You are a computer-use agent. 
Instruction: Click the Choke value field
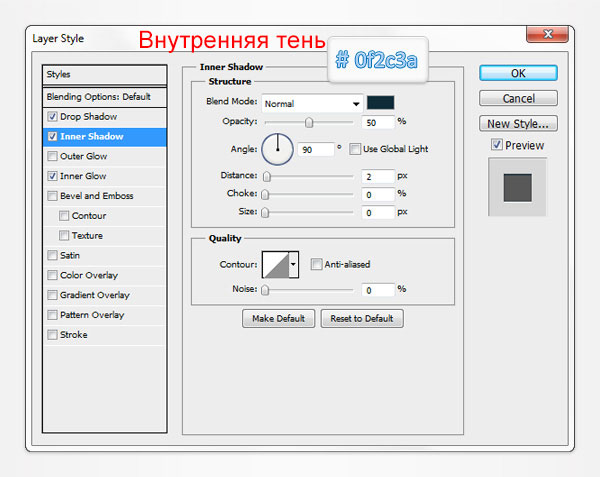[x=378, y=194]
